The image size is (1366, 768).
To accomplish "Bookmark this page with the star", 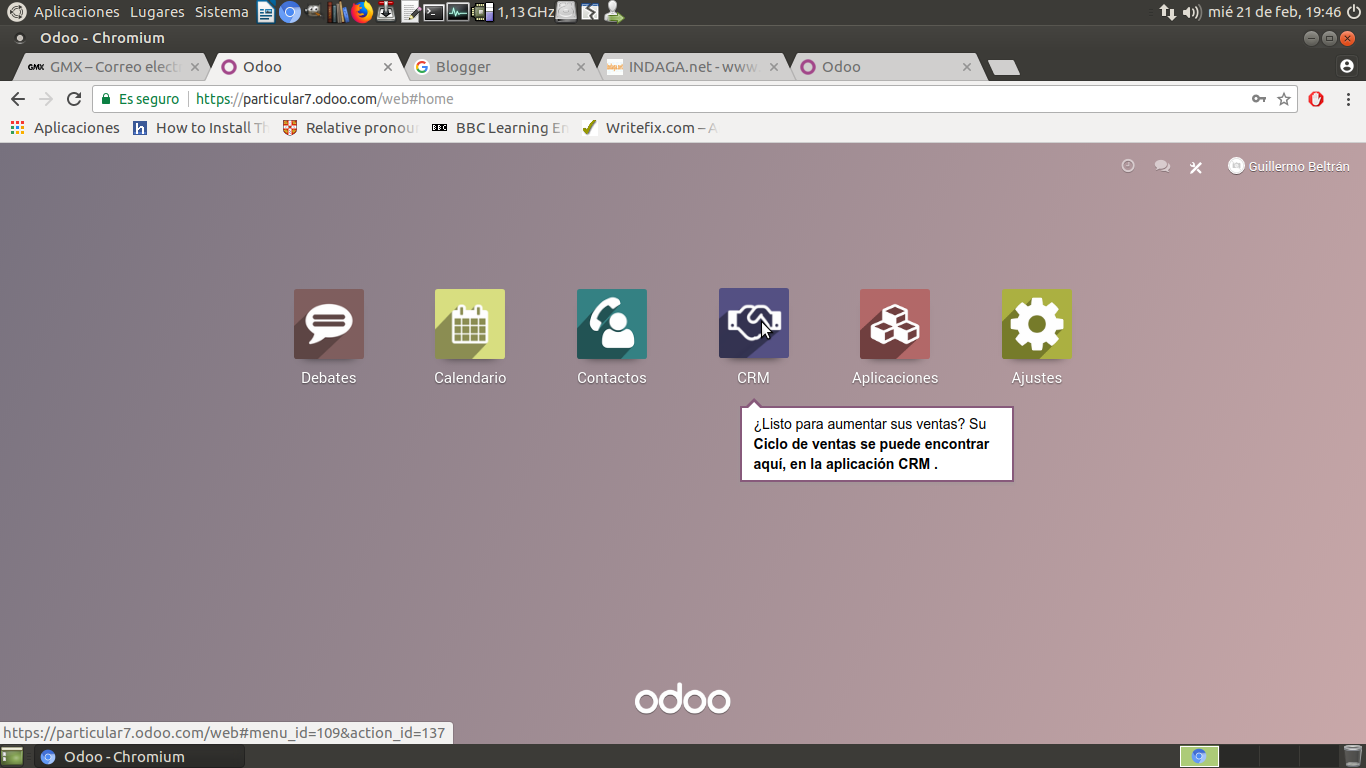I will [x=1284, y=99].
